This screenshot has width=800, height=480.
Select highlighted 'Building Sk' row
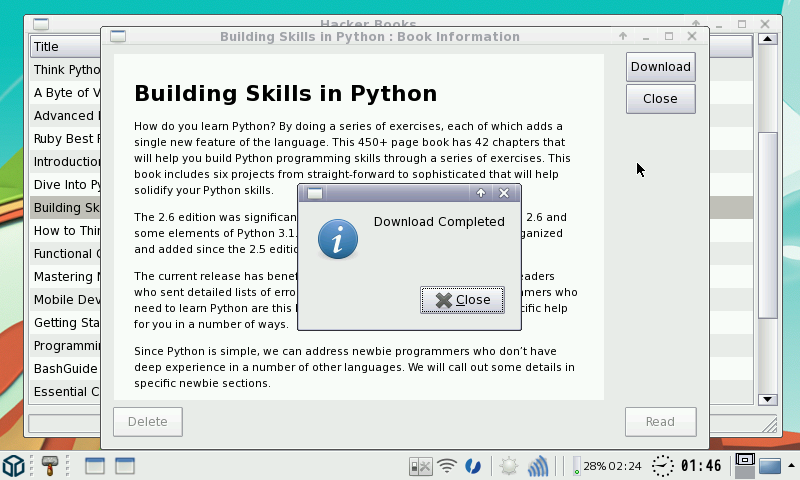coord(65,208)
